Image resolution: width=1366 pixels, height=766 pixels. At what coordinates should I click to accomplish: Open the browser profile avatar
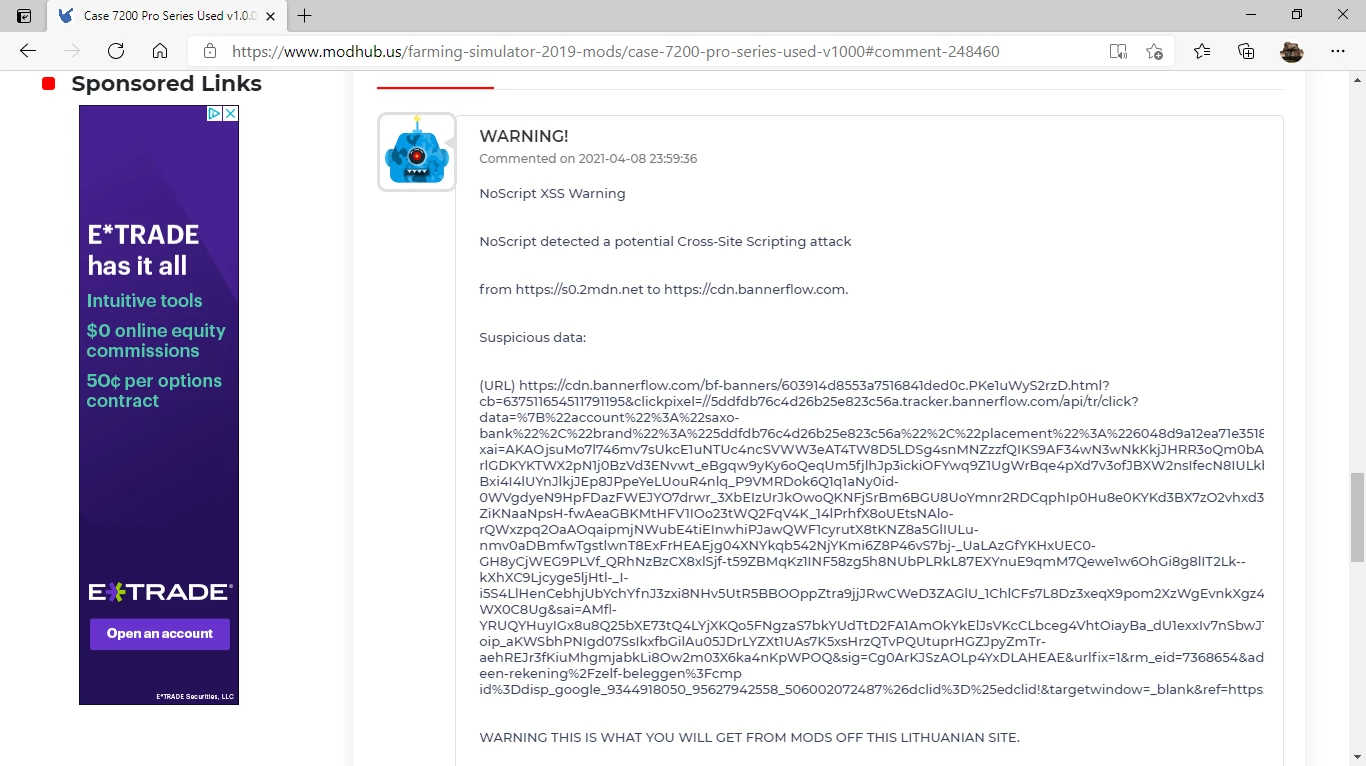pyautogui.click(x=1292, y=51)
